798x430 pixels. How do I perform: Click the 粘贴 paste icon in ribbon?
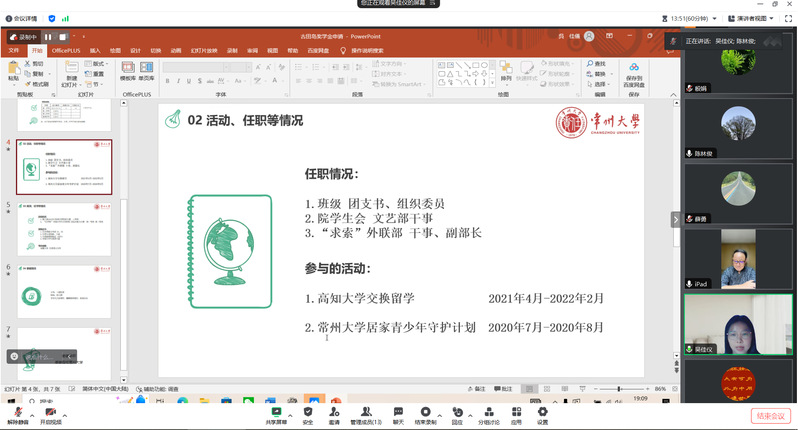pyautogui.click(x=13, y=67)
